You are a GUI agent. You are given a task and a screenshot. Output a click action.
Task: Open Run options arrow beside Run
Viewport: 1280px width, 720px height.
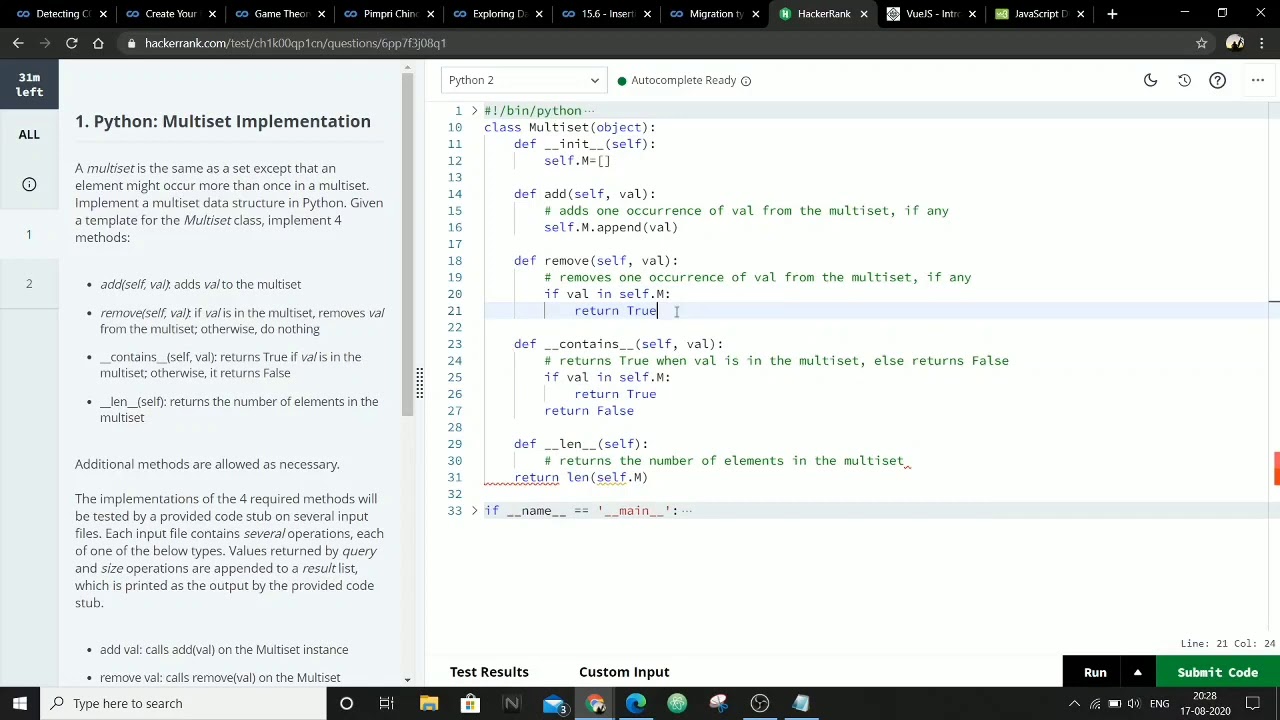(1137, 673)
